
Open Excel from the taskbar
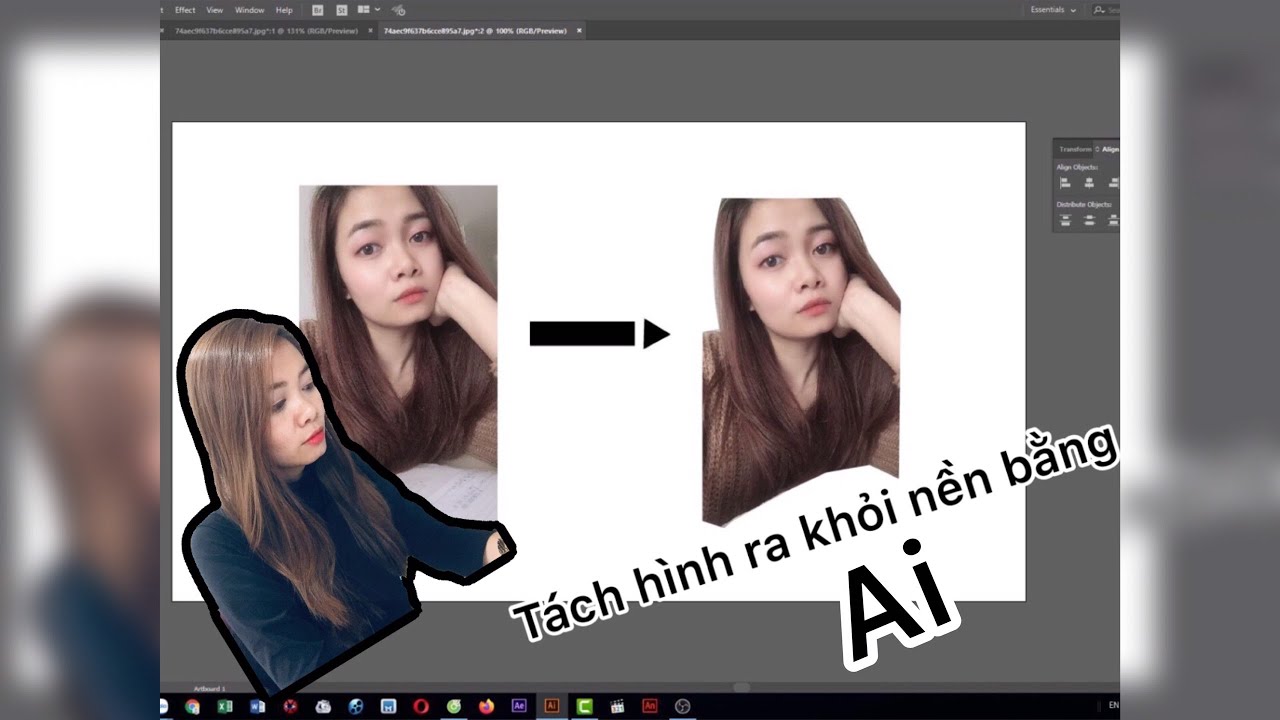(x=225, y=706)
